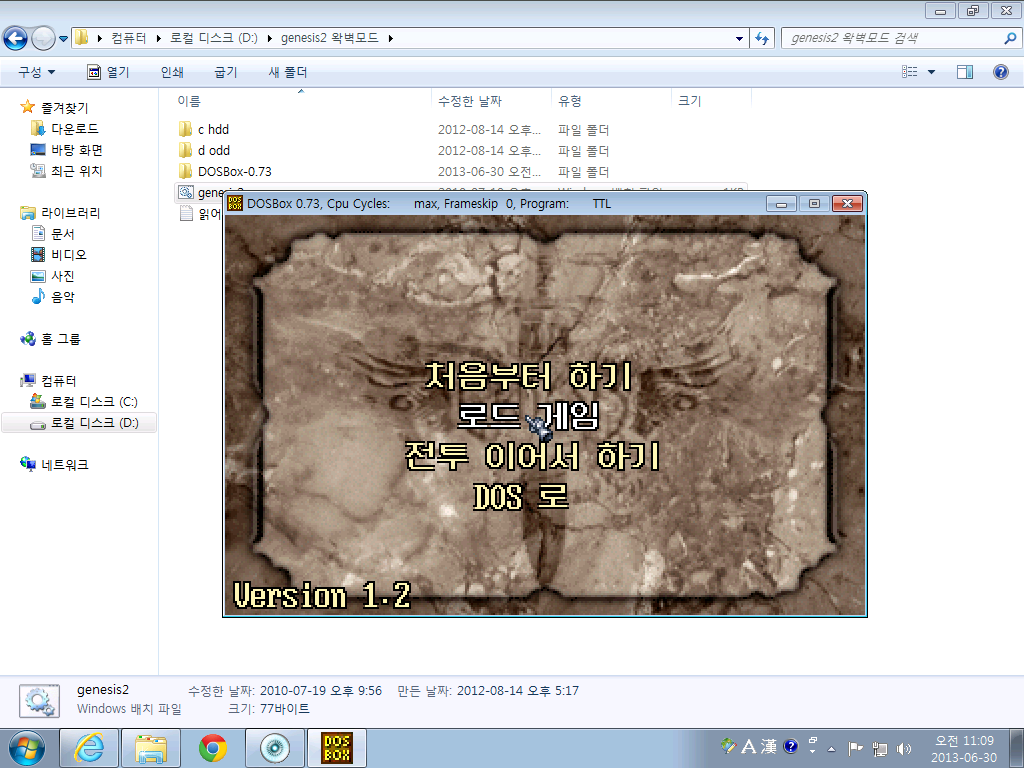Click the genesis2 왁벽모드 search box
This screenshot has width=1024, height=768.
click(x=891, y=38)
